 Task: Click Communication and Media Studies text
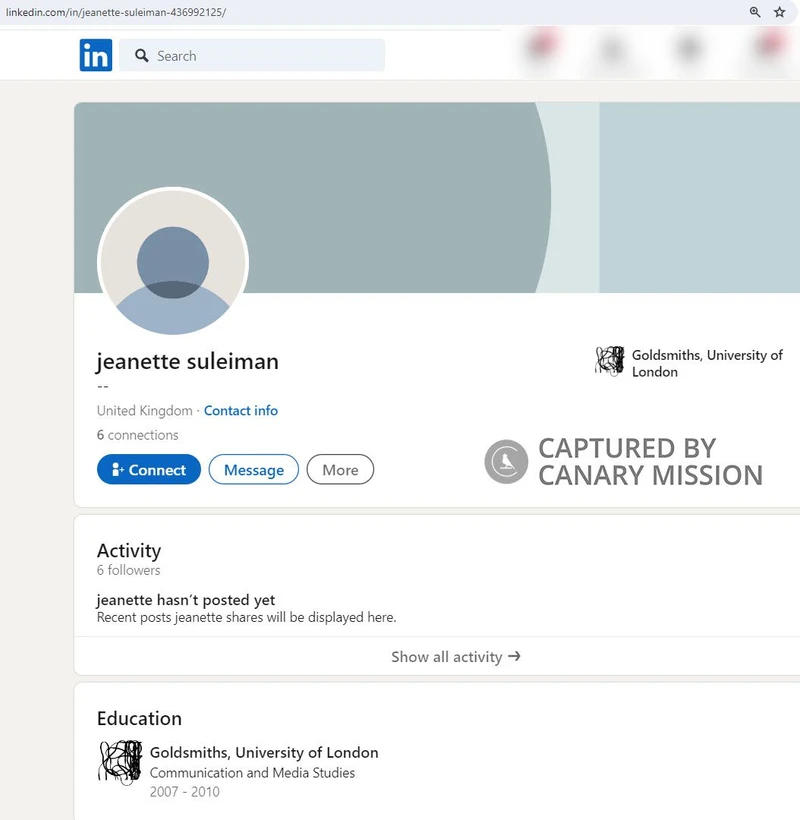point(252,773)
